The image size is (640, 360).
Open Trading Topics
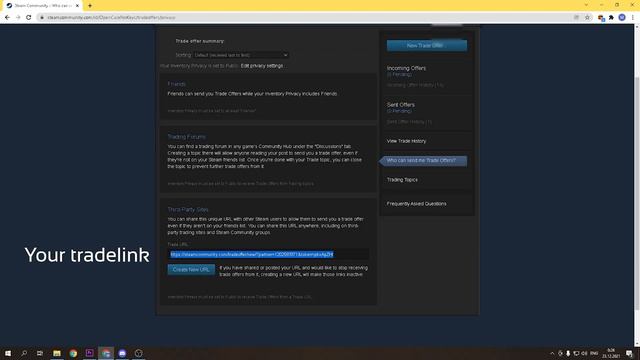(402, 180)
